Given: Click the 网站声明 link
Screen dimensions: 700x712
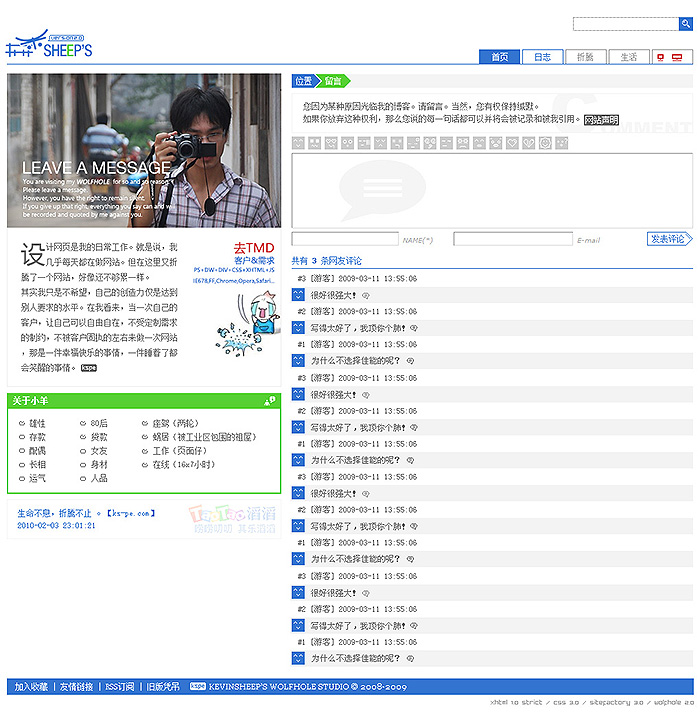Looking at the screenshot, I should pos(601,120).
